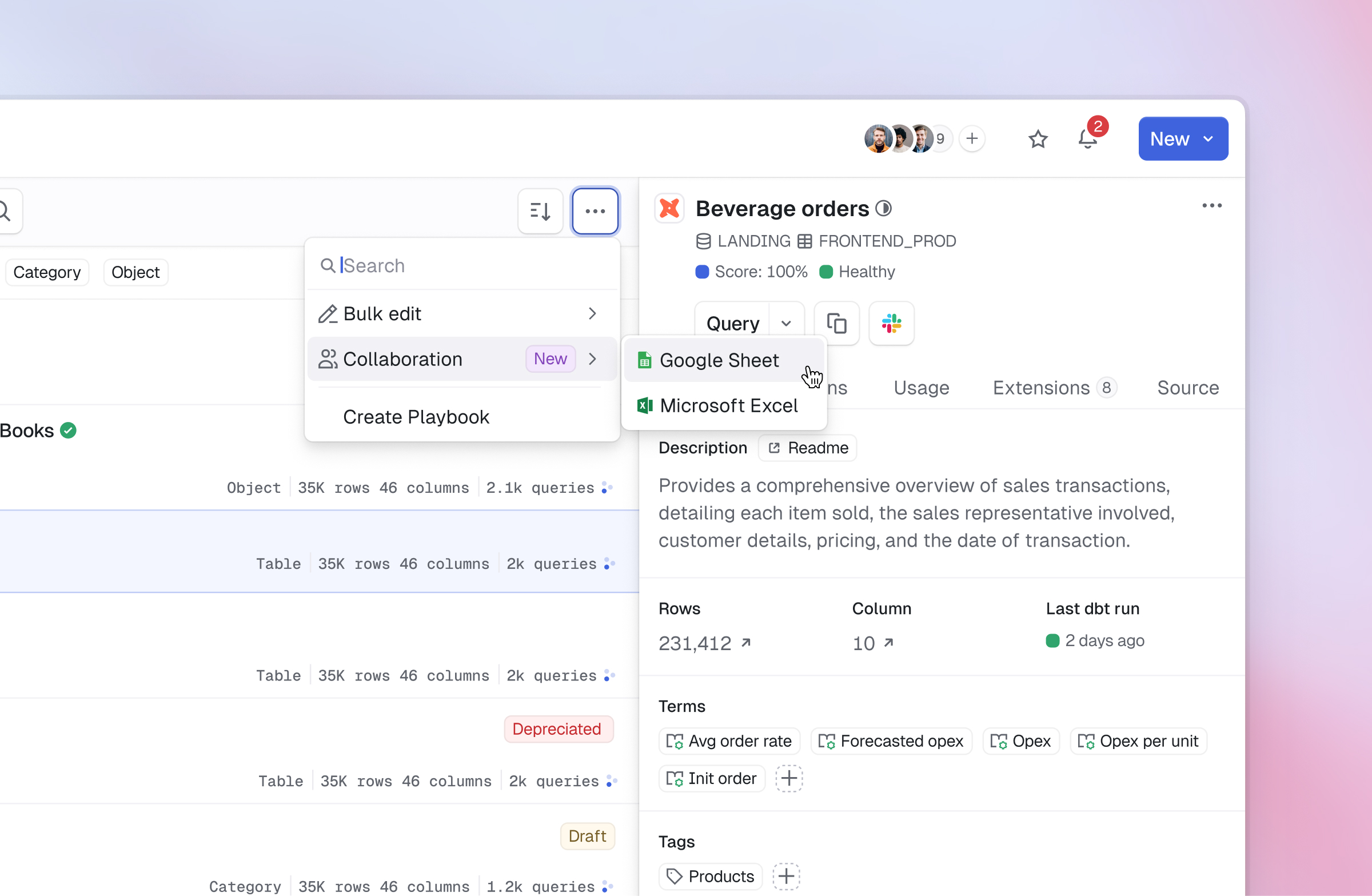Add a new term with plus
This screenshot has height=896, width=1372.
point(788,778)
